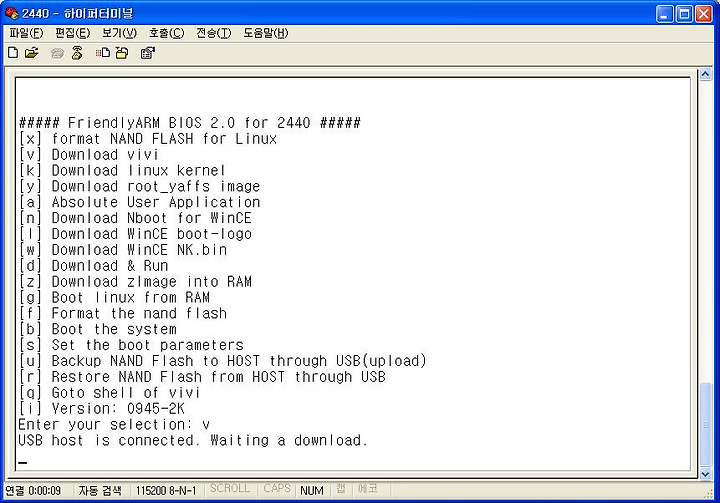Viewport: 720px width, 503px height.
Task: Click the Disconnect toolbar icon
Action: click(77, 53)
